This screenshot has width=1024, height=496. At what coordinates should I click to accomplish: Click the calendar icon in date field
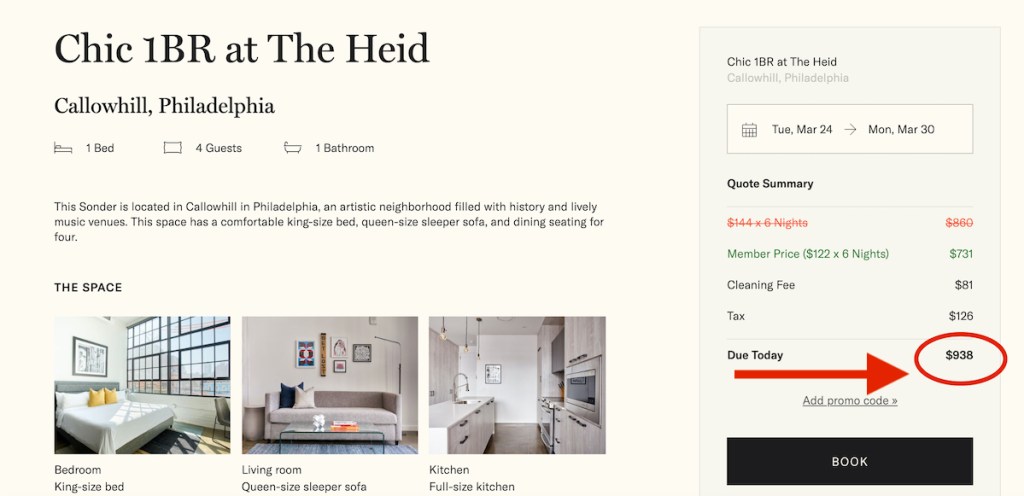[749, 130]
